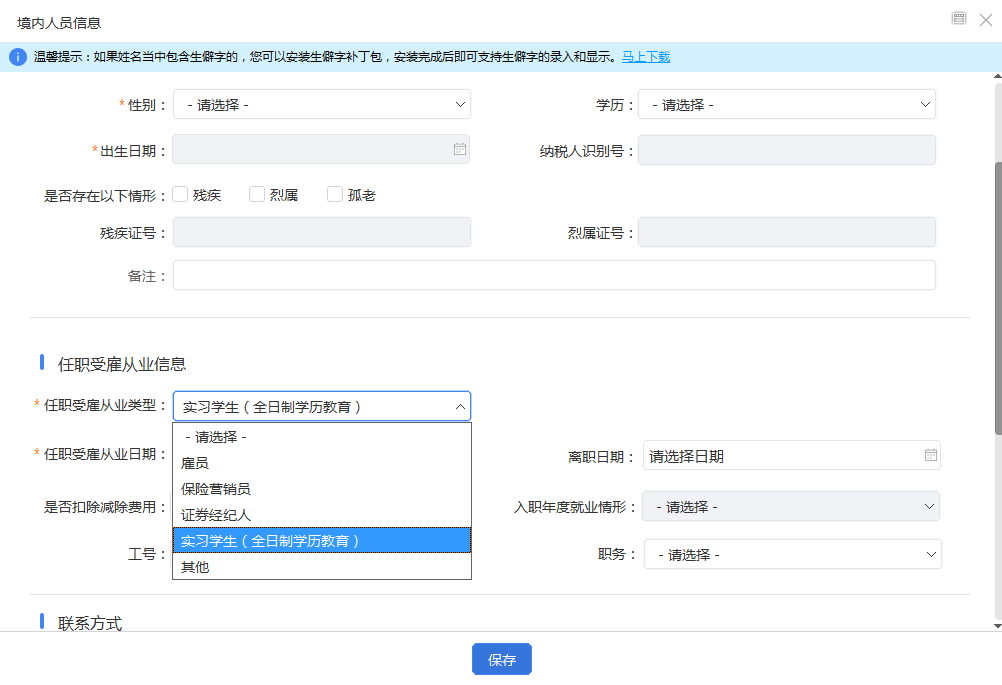
Task: Enable the 残疾 checkbox
Action: (x=180, y=193)
